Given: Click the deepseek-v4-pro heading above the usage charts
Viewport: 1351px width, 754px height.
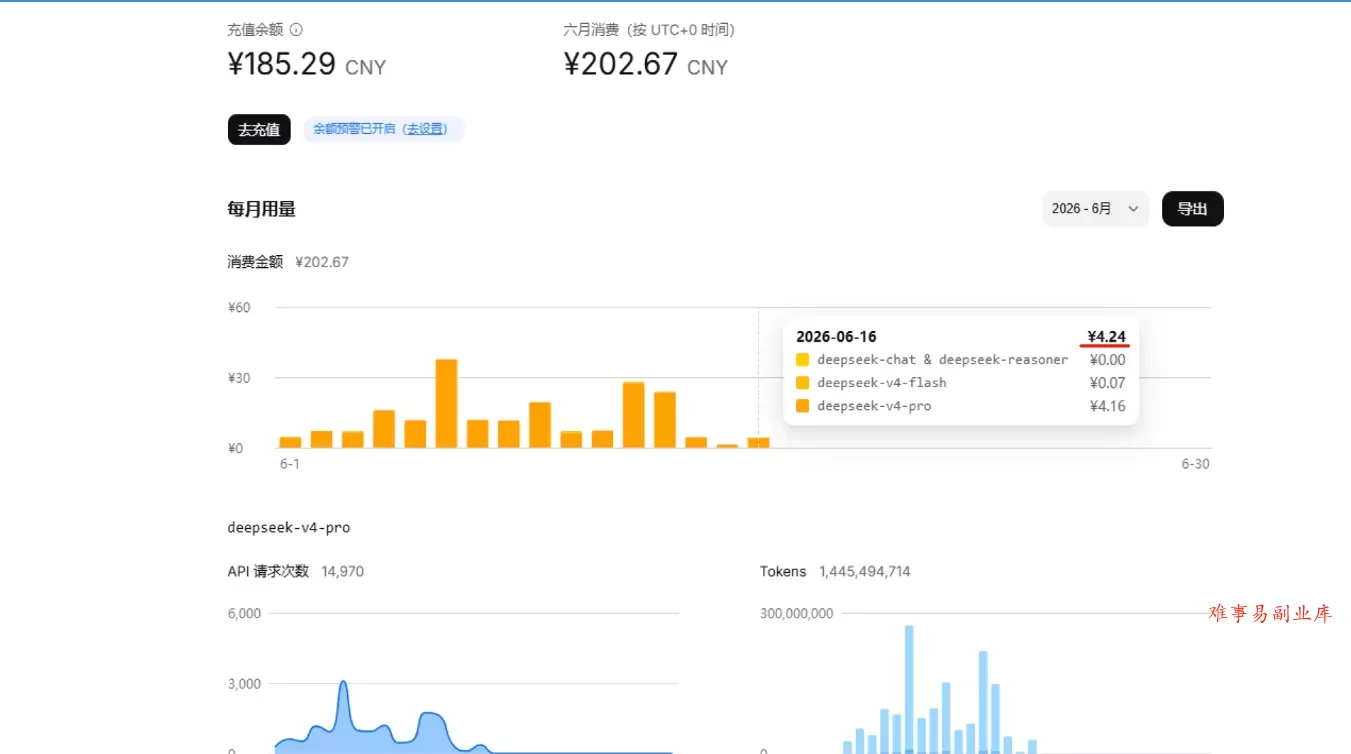Looking at the screenshot, I should click(289, 527).
